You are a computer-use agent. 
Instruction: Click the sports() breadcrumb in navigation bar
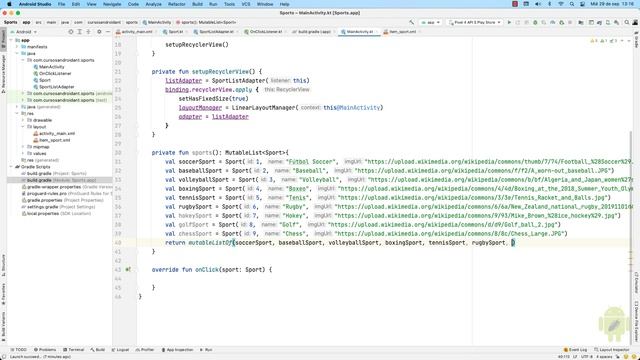tap(206, 22)
